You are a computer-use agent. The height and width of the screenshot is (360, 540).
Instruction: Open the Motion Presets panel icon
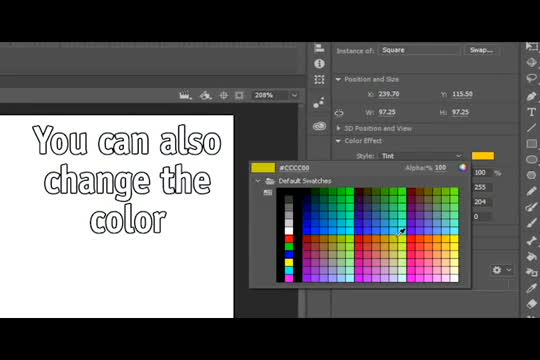tap(319, 103)
